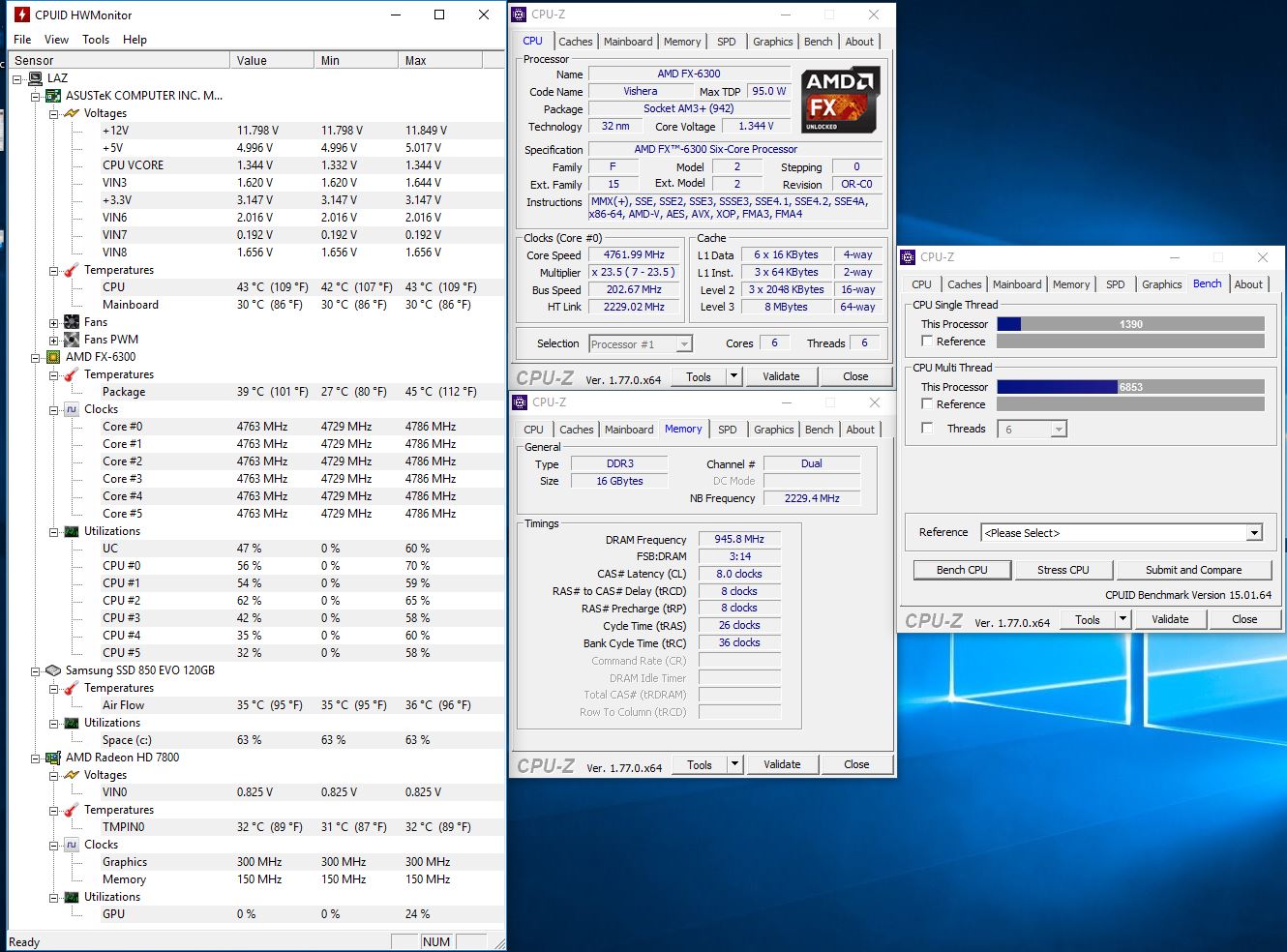Open the File menu in HWMonitor

tap(22, 40)
